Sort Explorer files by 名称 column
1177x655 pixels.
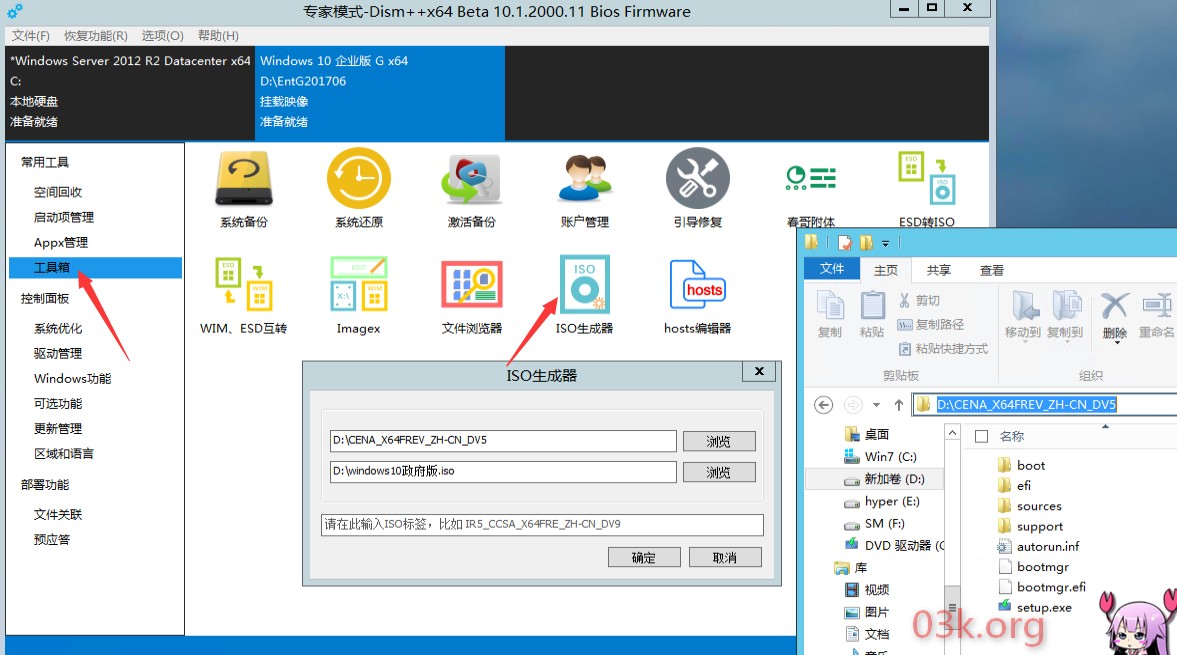1012,436
